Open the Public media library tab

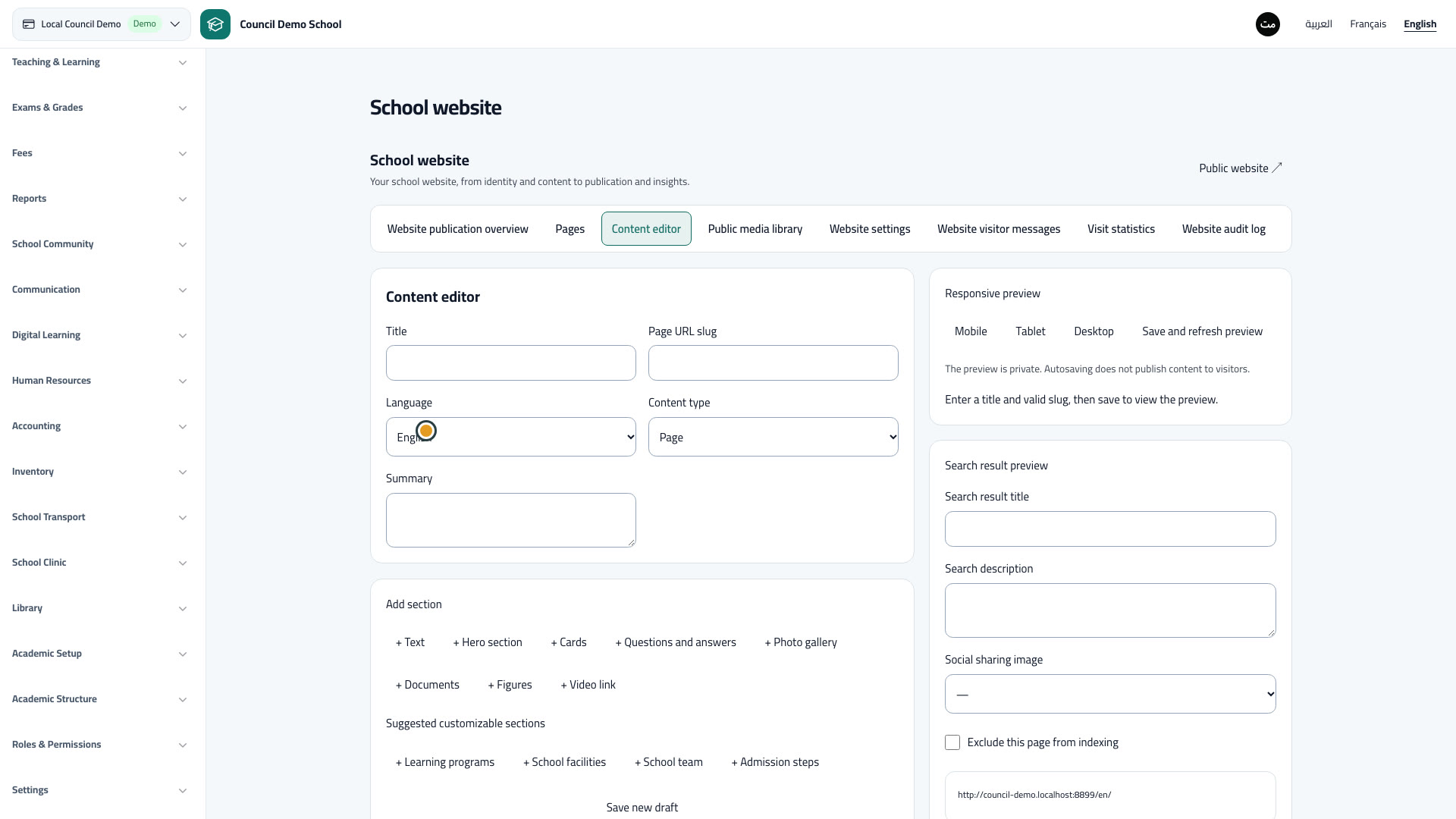(x=755, y=229)
